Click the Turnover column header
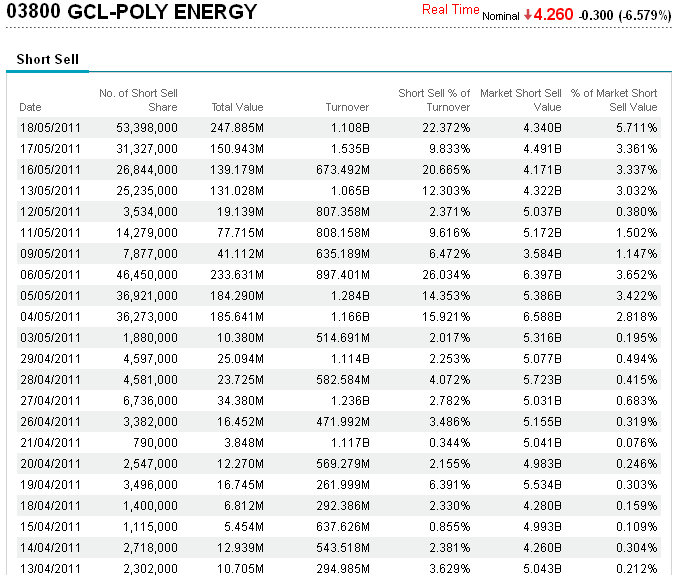Viewport: 678px width, 575px height. 347,107
